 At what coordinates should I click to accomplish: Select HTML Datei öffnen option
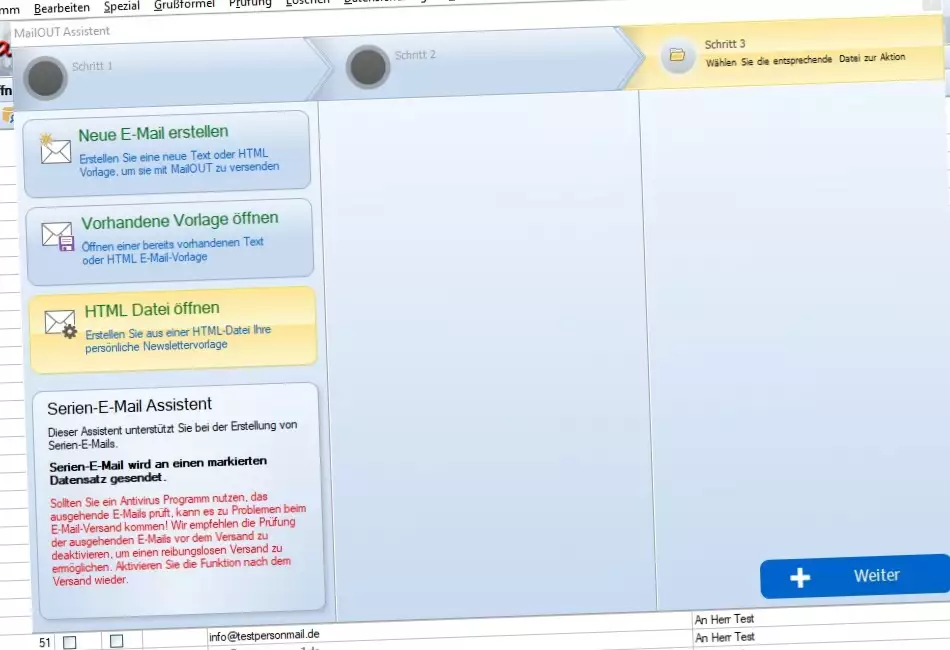click(x=173, y=328)
